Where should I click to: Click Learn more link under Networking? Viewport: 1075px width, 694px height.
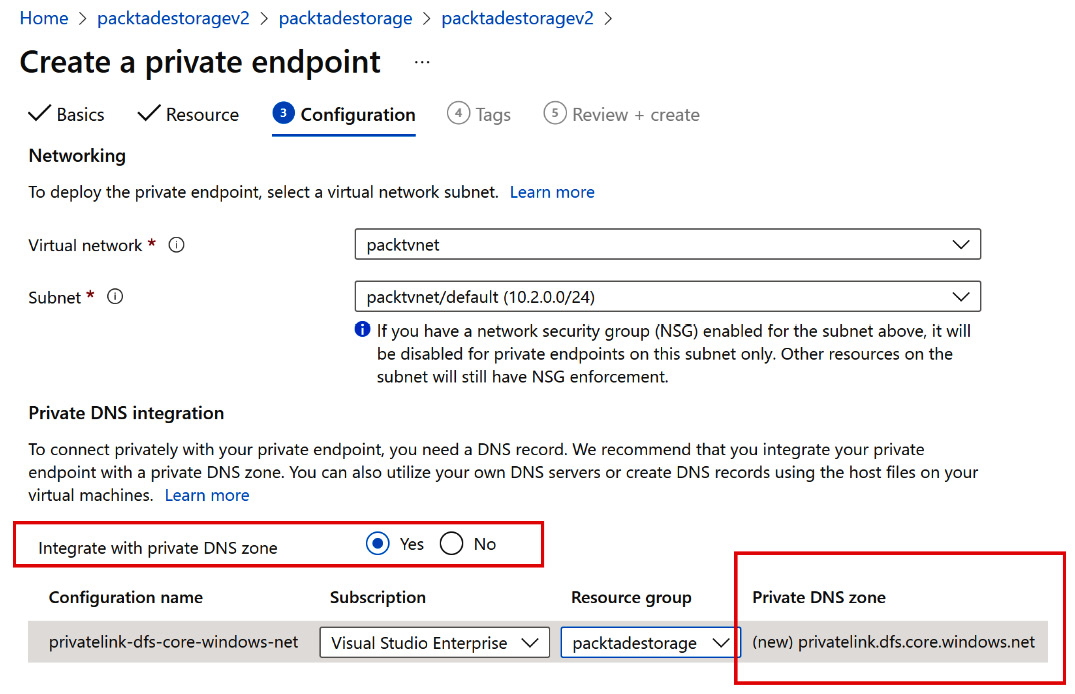tap(552, 192)
